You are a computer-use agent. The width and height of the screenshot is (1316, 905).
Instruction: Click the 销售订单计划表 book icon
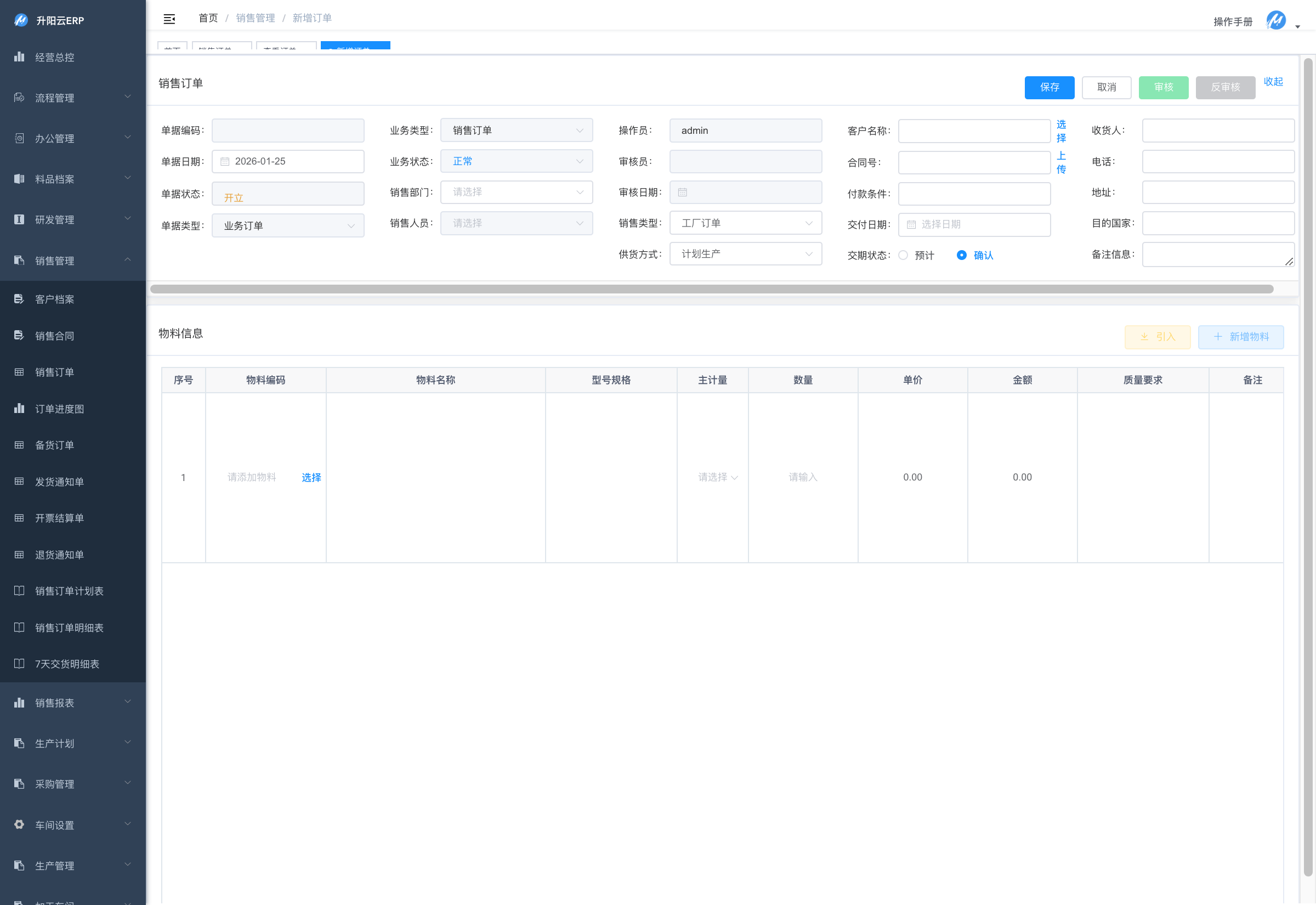(x=19, y=591)
